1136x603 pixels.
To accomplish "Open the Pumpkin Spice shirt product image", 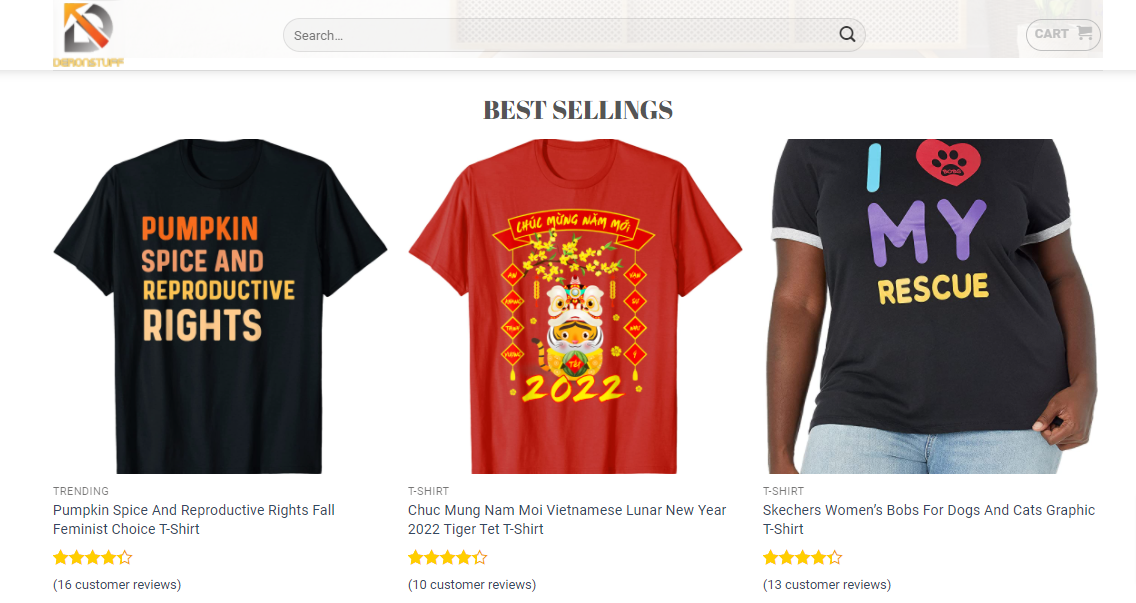I will tap(220, 305).
